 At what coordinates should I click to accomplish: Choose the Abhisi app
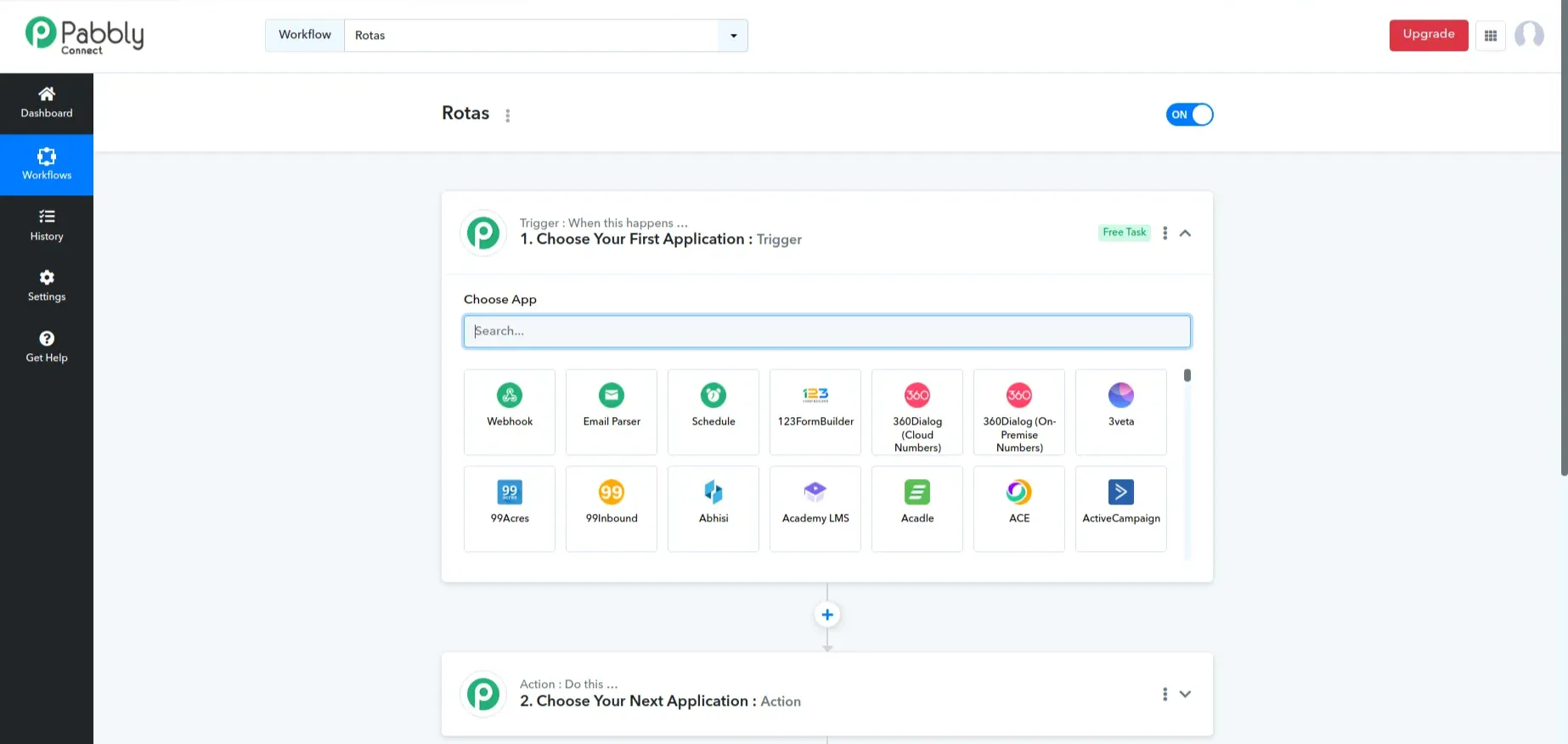click(x=713, y=509)
